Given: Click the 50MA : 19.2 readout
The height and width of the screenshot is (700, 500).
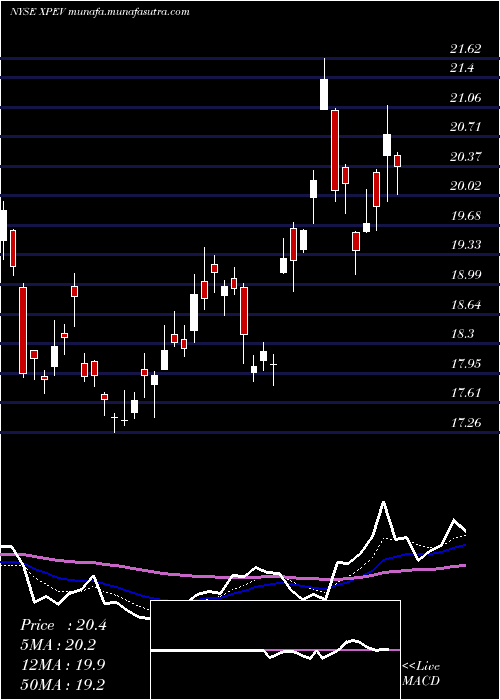Looking at the screenshot, I should point(63,684).
